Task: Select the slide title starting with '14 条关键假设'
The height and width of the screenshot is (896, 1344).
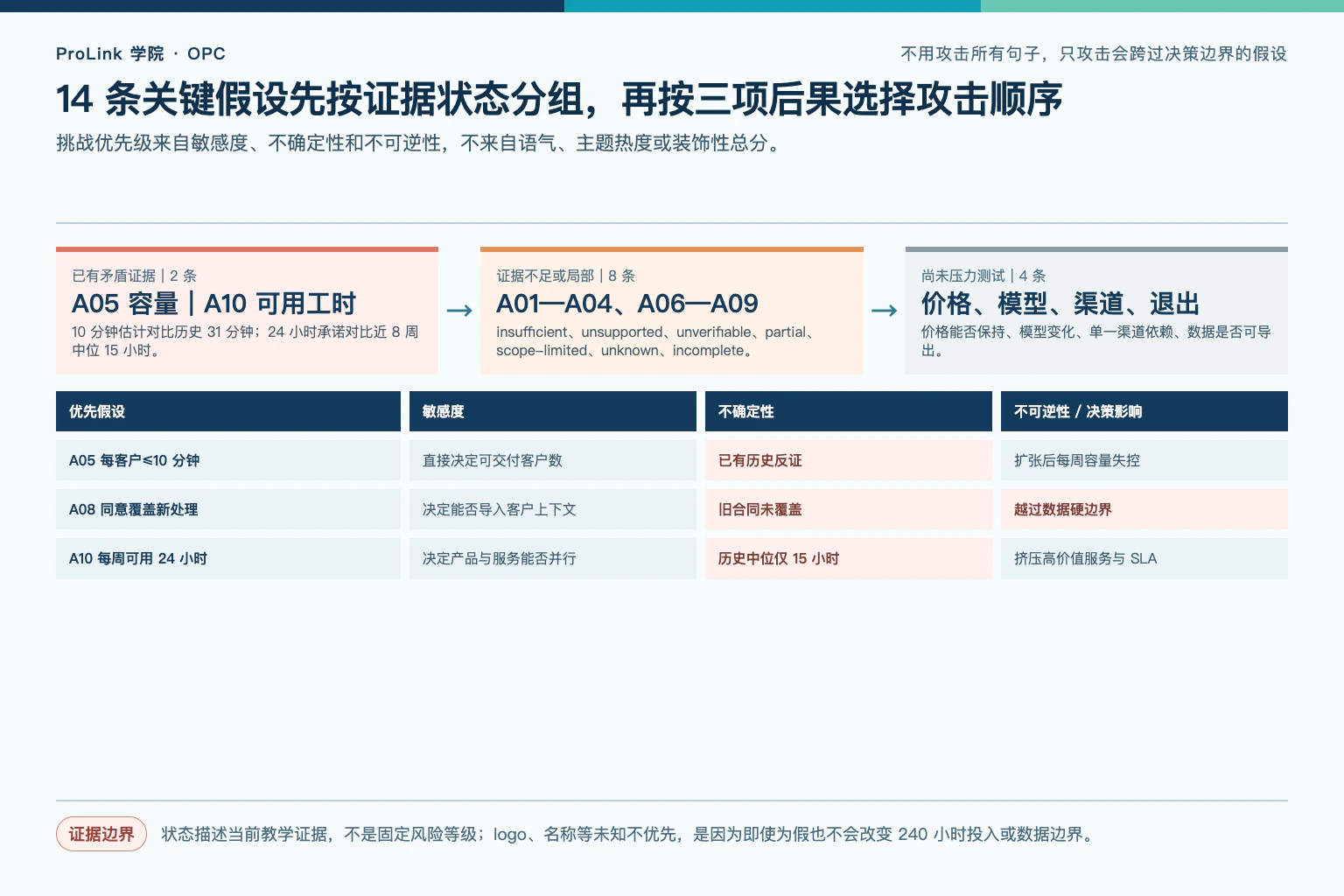Action: coord(559,99)
